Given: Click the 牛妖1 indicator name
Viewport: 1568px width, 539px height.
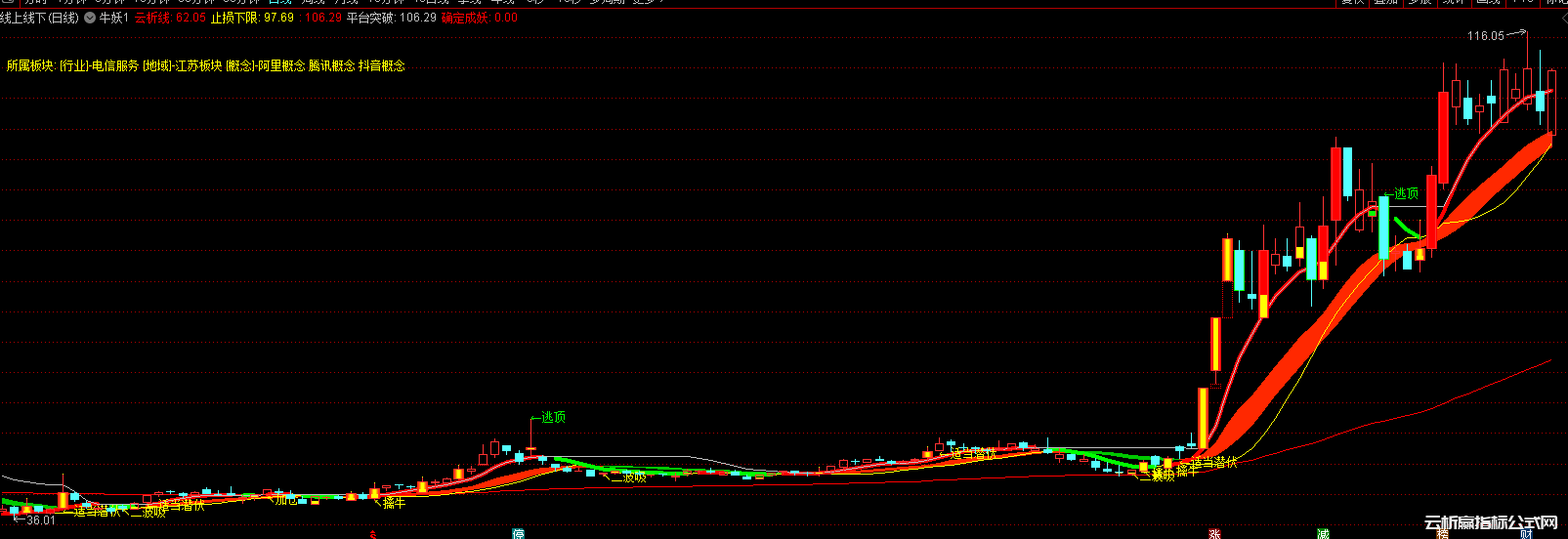Looking at the screenshot, I should (x=114, y=18).
